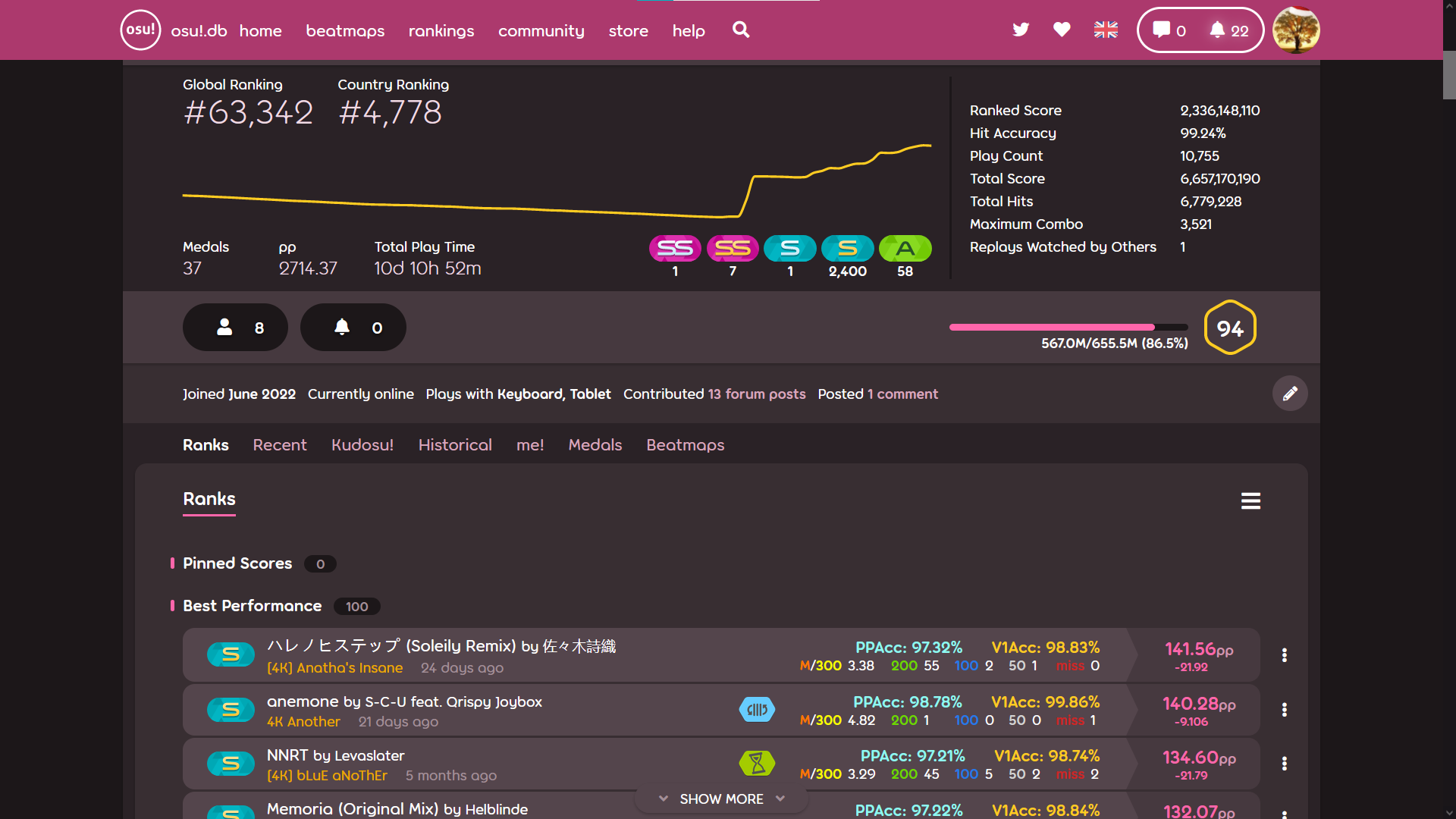1456x819 pixels.
Task: Switch to the me! tab
Action: click(x=530, y=445)
